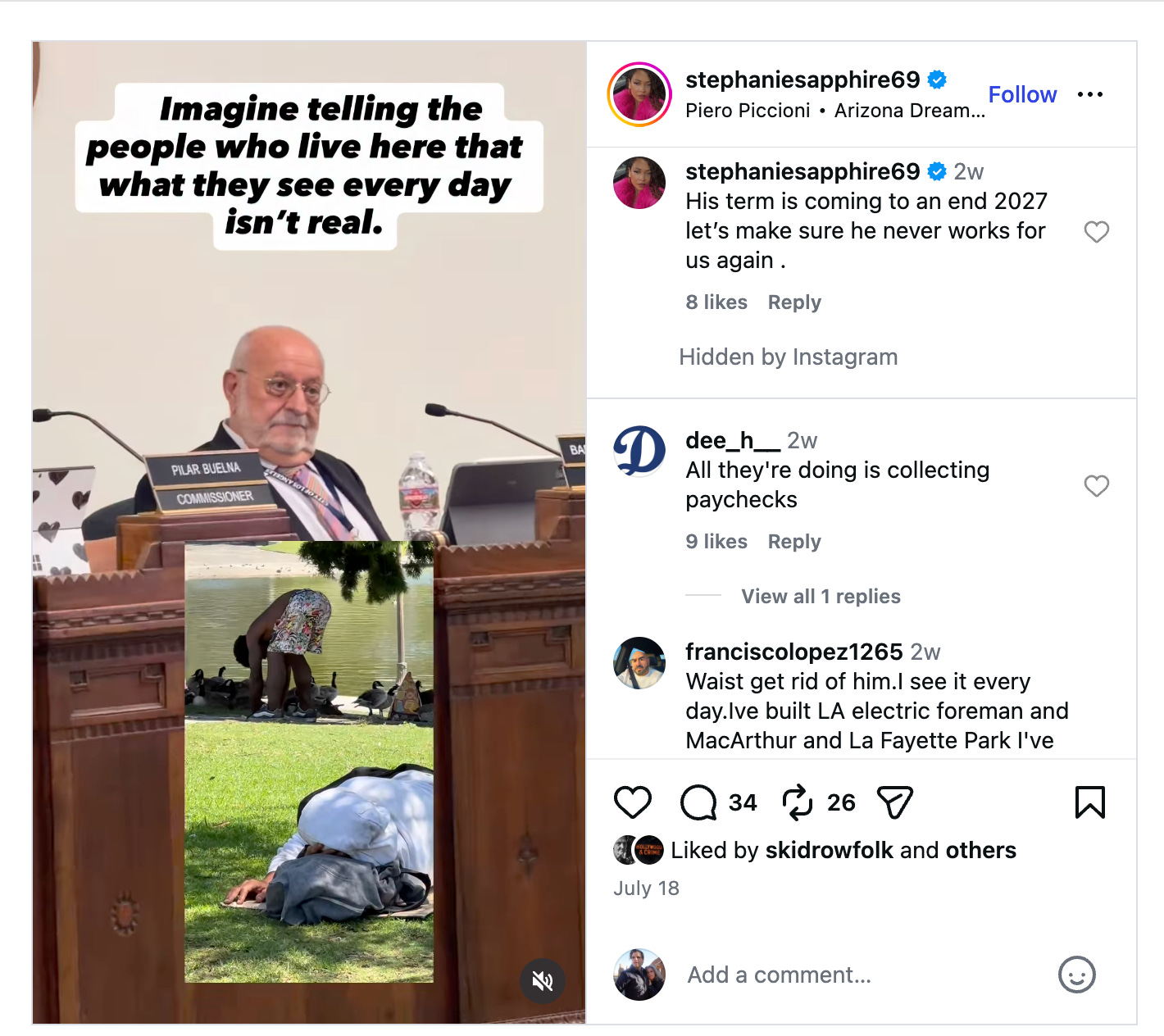The width and height of the screenshot is (1164, 1036).
Task: Like dee_h__'s comment about collecting paychecks
Action: pyautogui.click(x=1097, y=486)
